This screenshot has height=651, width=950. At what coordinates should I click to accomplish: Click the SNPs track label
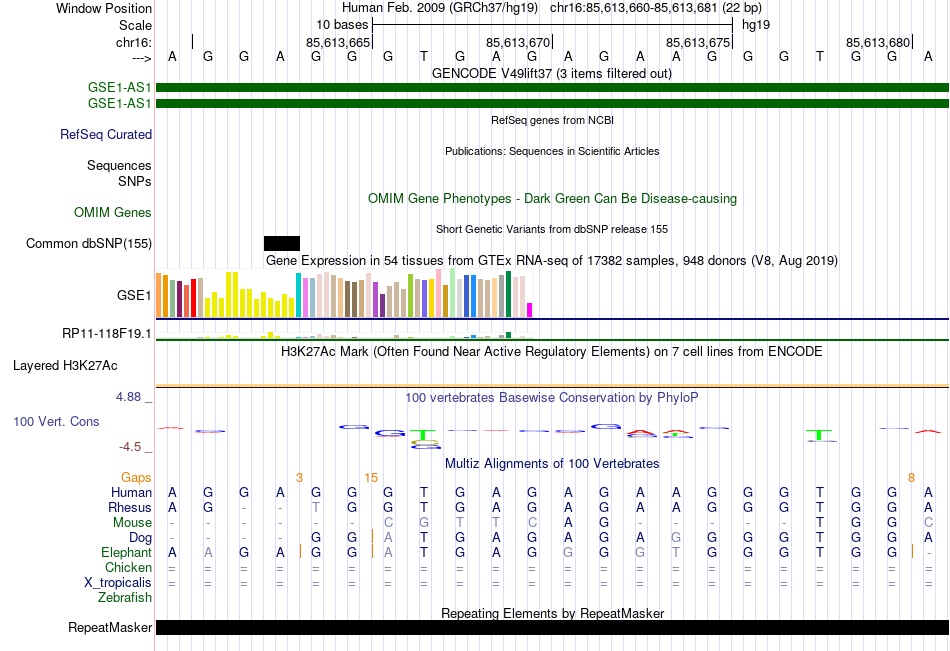pos(135,181)
